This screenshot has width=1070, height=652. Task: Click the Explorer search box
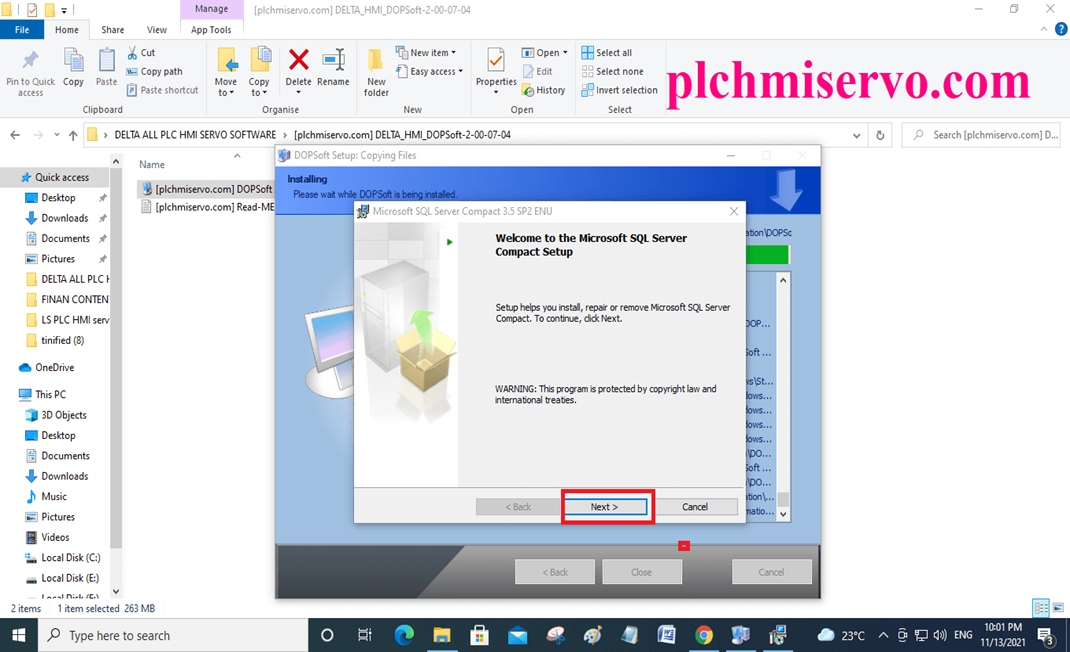tap(981, 135)
